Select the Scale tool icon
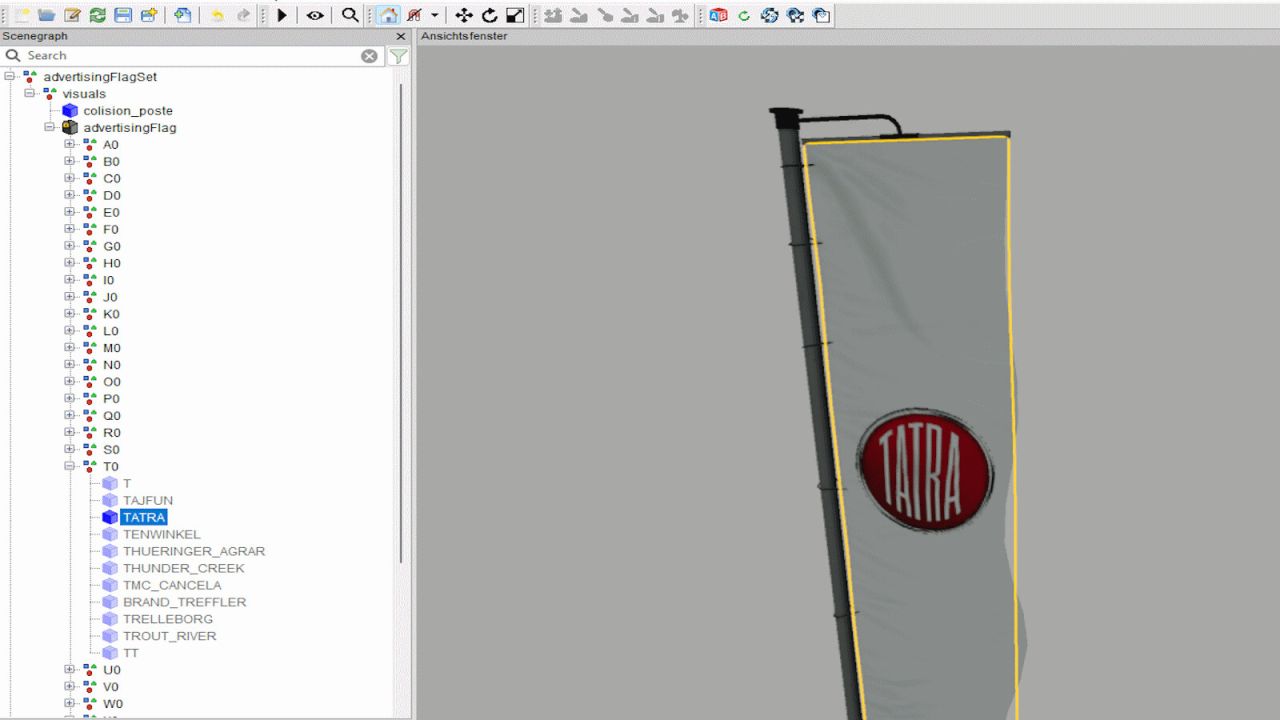This screenshot has height=720, width=1280. (x=515, y=15)
